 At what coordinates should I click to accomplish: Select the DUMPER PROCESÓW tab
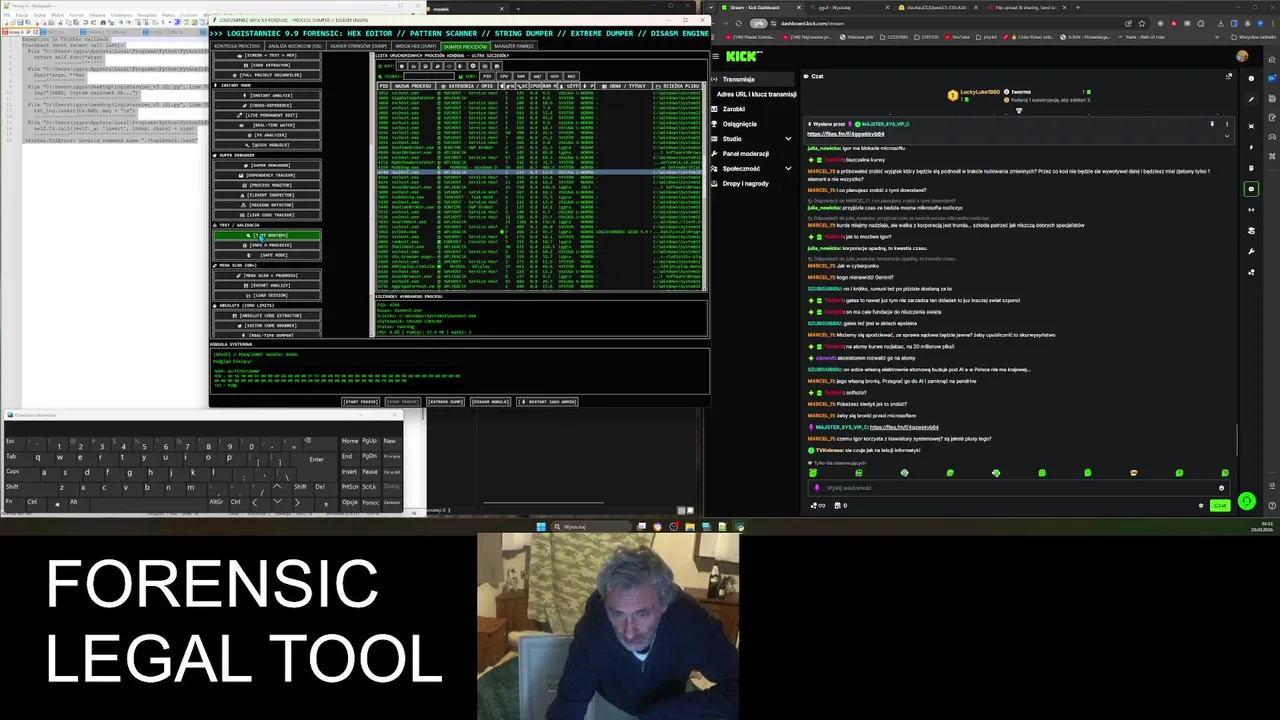[465, 46]
